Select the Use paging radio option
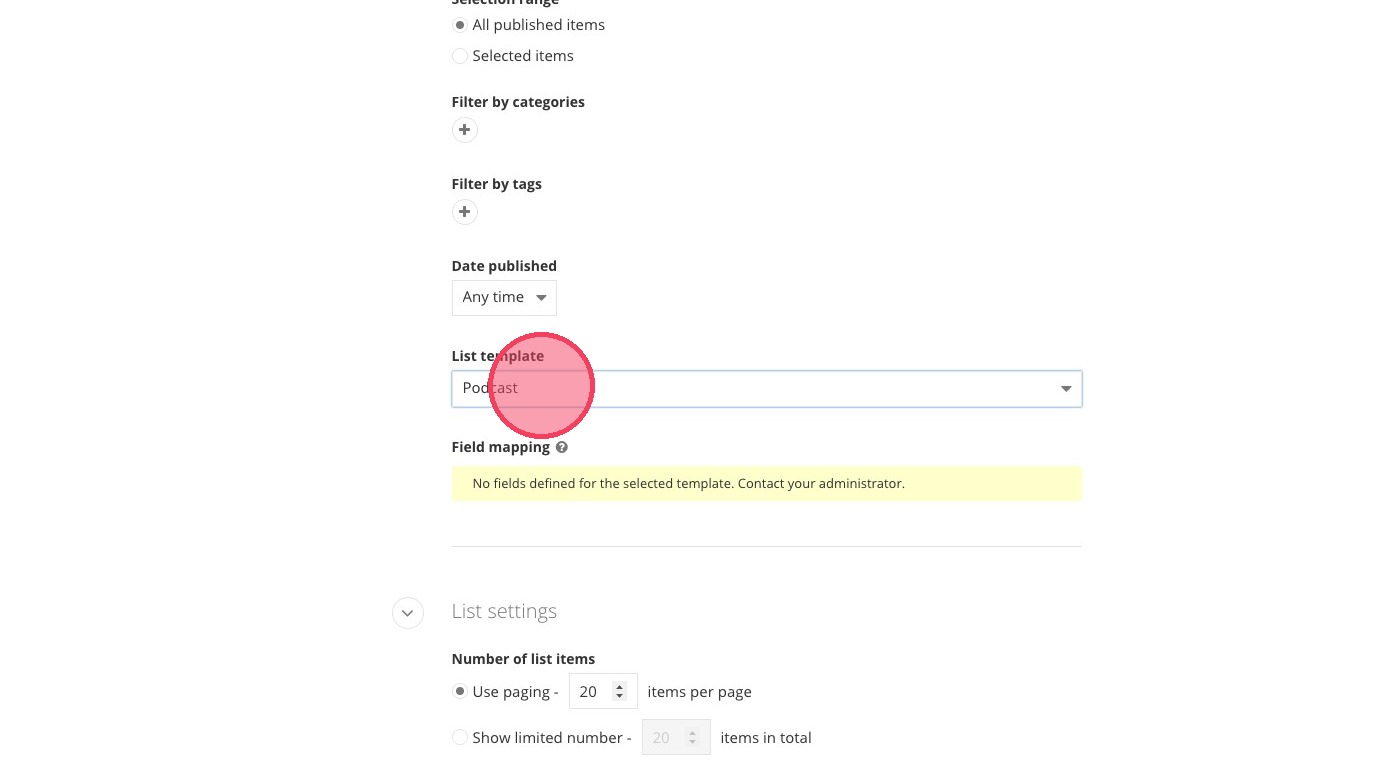 coord(460,691)
